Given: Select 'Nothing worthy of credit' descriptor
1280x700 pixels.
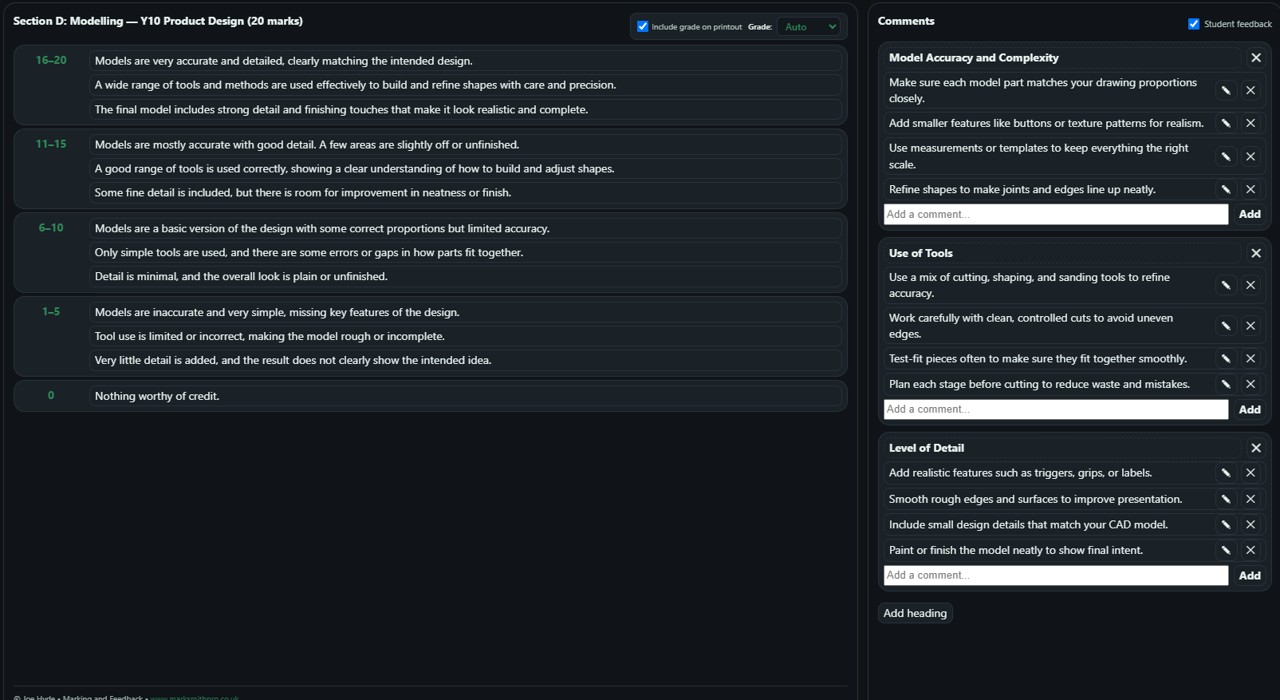Looking at the screenshot, I should click(x=465, y=396).
